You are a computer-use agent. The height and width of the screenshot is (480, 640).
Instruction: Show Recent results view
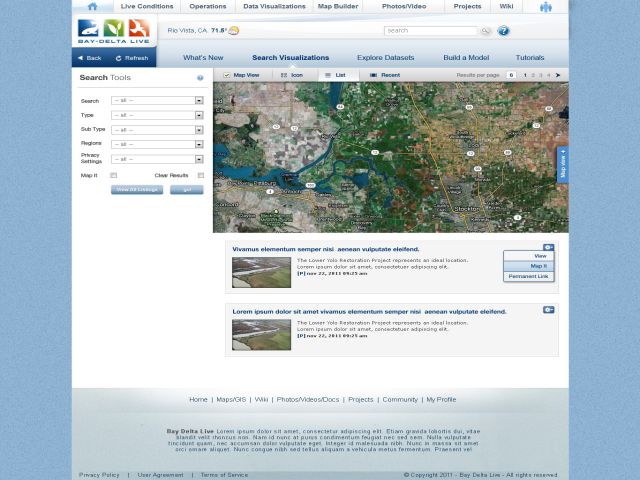coord(384,75)
